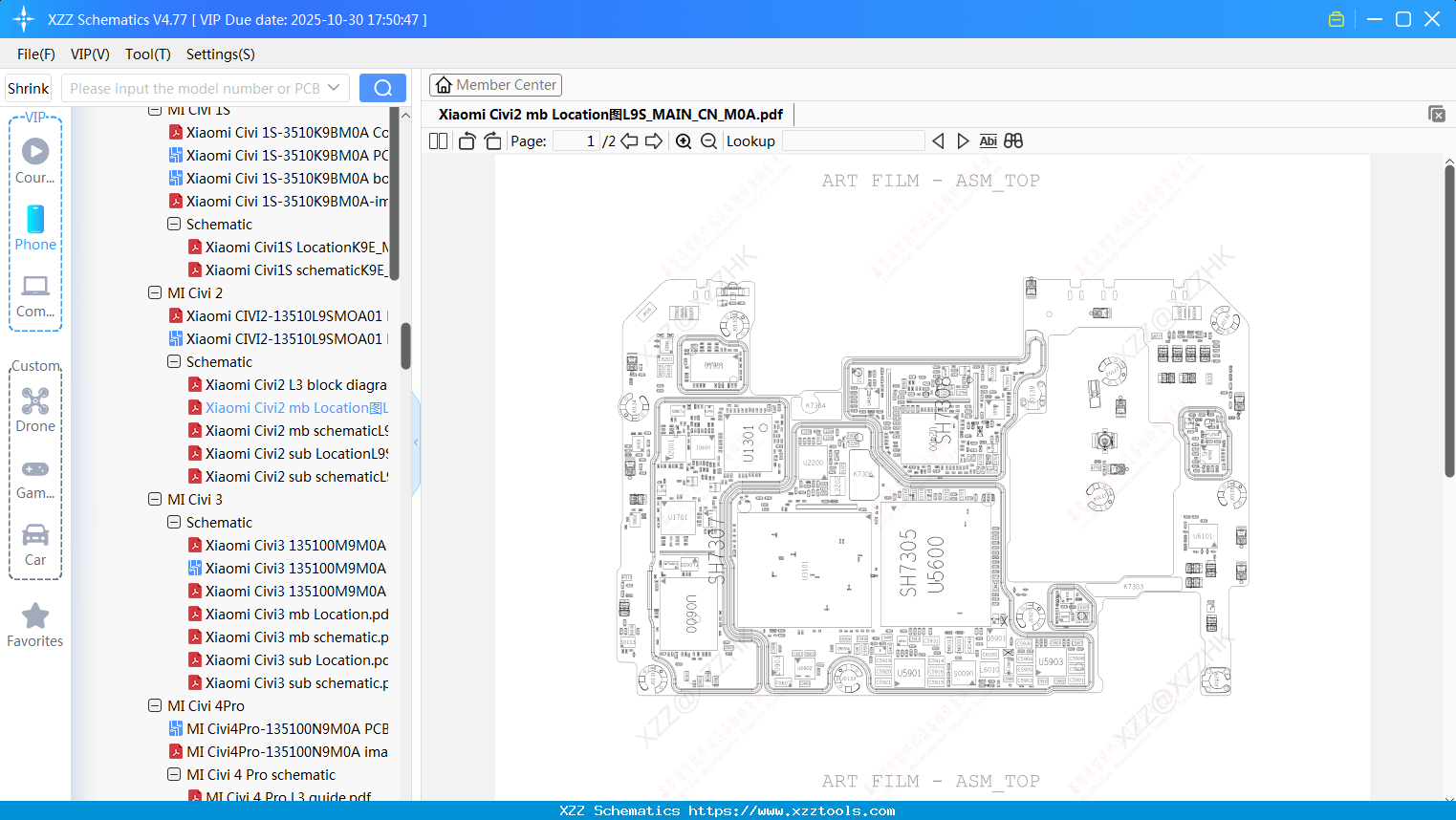Open the Tool(T) menu
The image size is (1456, 820).
pos(147,54)
